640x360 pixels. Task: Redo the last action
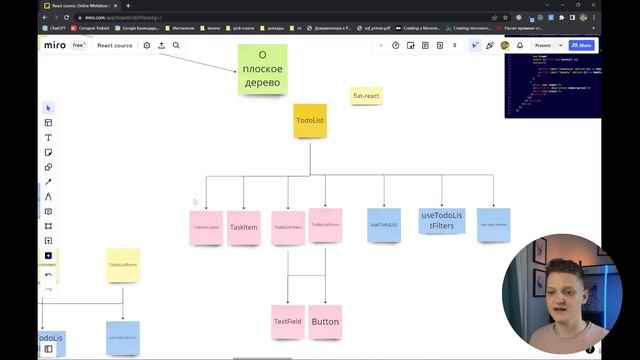click(48, 289)
